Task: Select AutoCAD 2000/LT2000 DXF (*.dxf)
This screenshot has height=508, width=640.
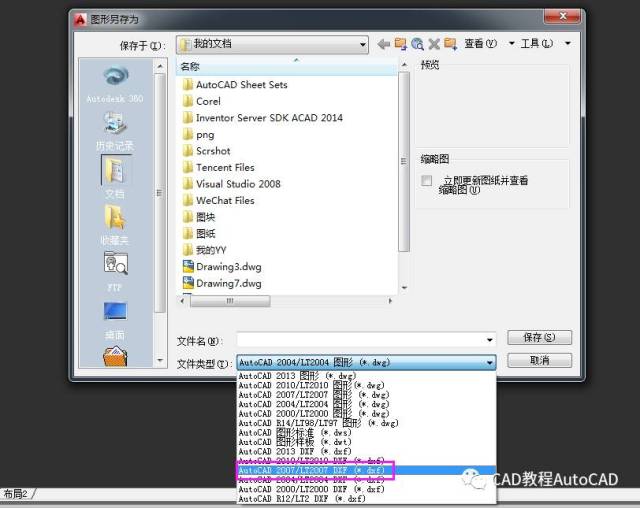Action: (x=367, y=489)
